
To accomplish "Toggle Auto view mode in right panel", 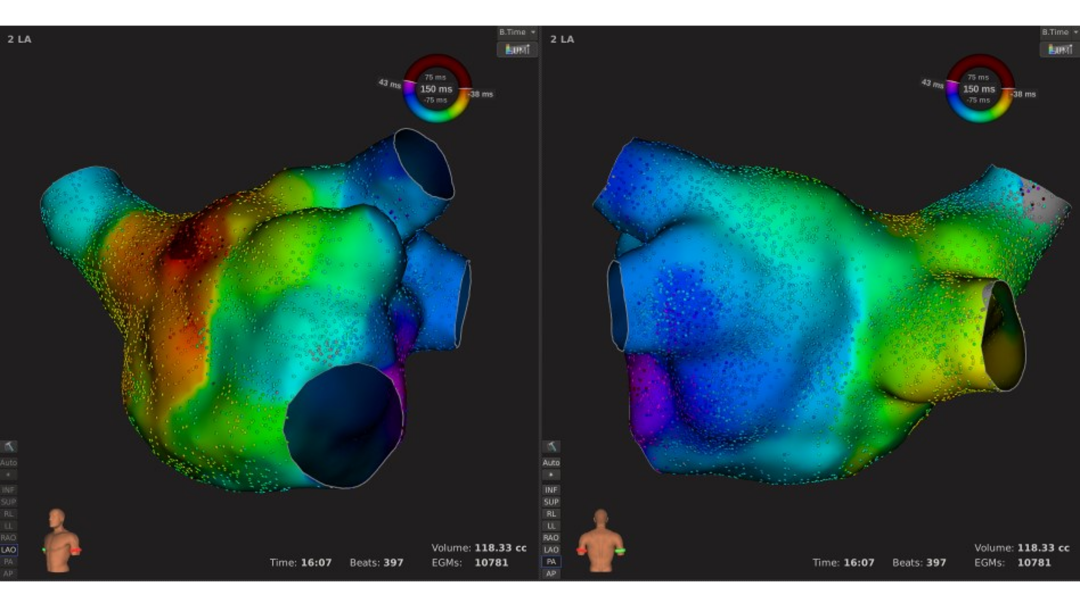I will point(551,463).
